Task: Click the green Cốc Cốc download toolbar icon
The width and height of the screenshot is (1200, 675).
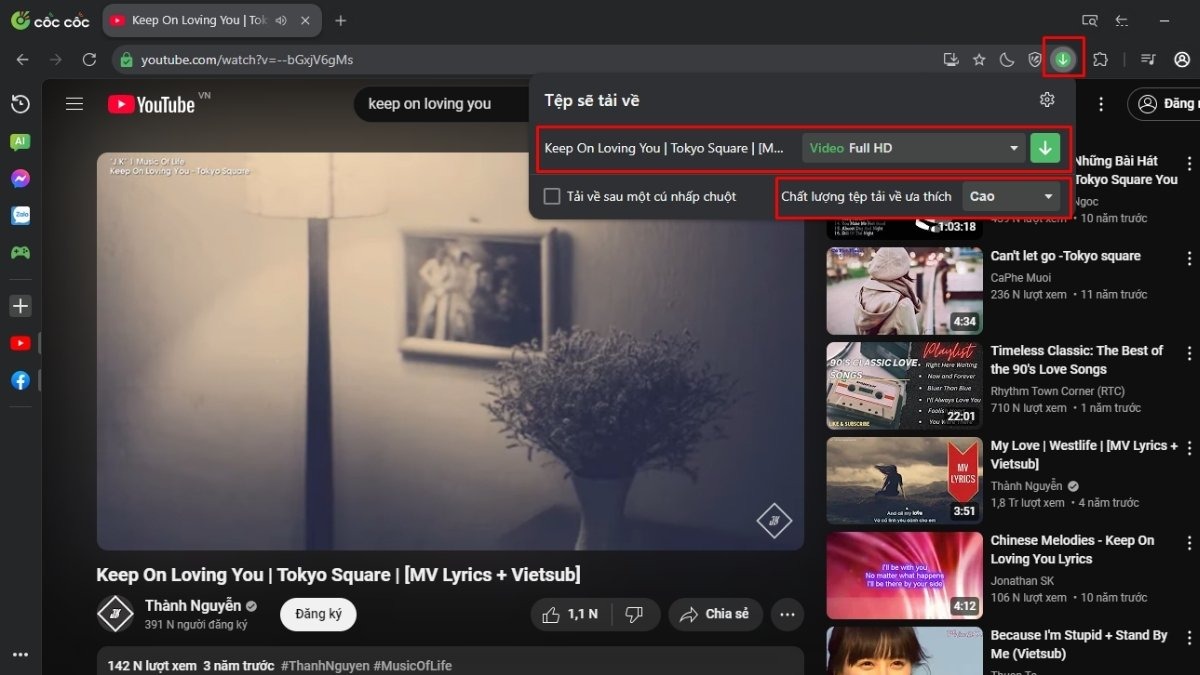Action: click(x=1063, y=59)
